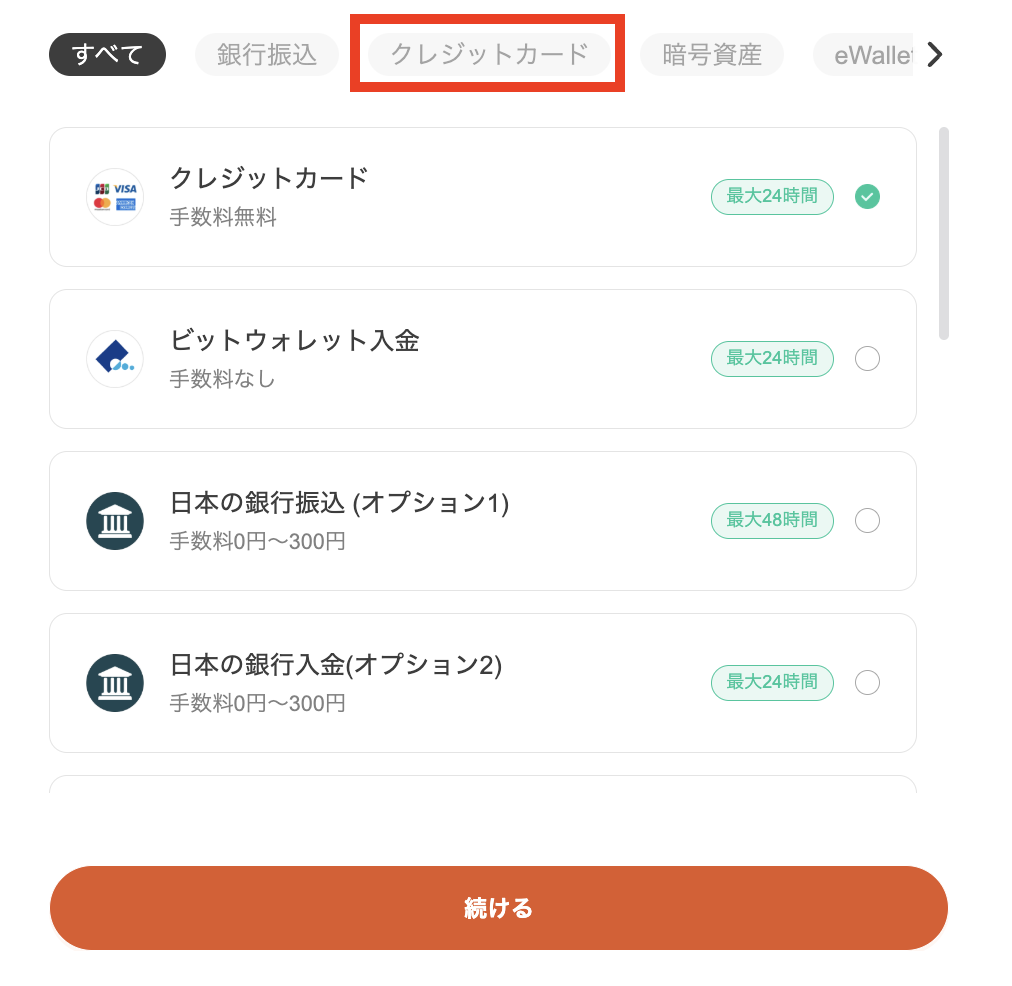Switch to the eWallet filter tab
Screen dimensions: 1012x986
(x=863, y=55)
